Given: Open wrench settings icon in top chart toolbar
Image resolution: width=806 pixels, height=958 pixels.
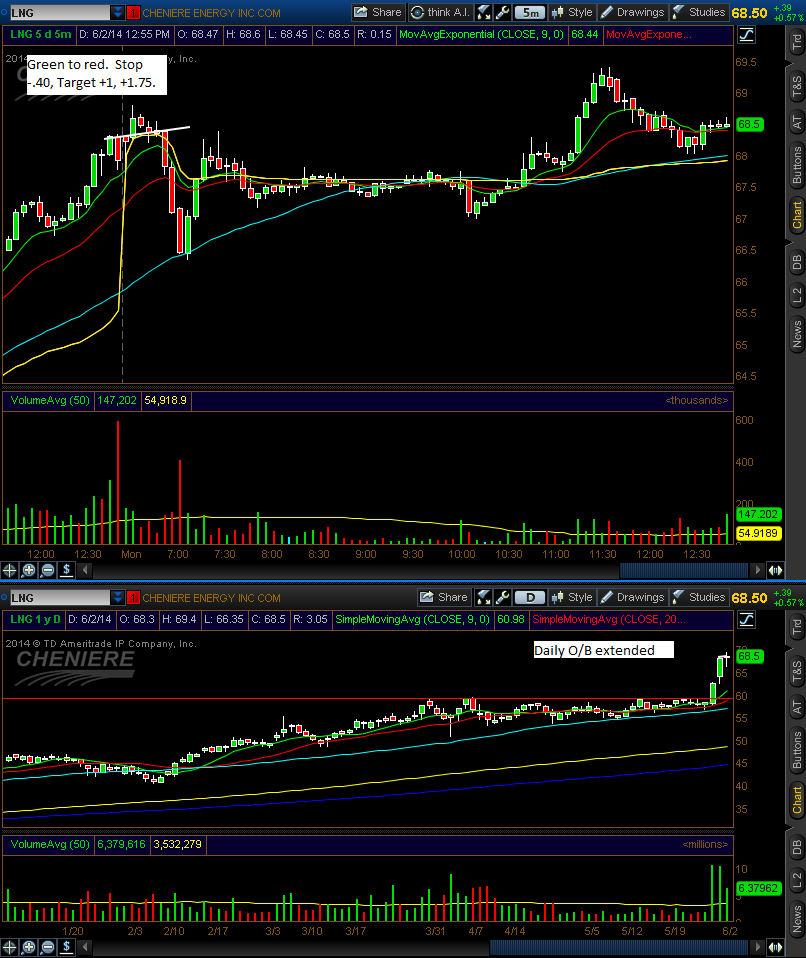Looking at the screenshot, I should click(x=502, y=12).
